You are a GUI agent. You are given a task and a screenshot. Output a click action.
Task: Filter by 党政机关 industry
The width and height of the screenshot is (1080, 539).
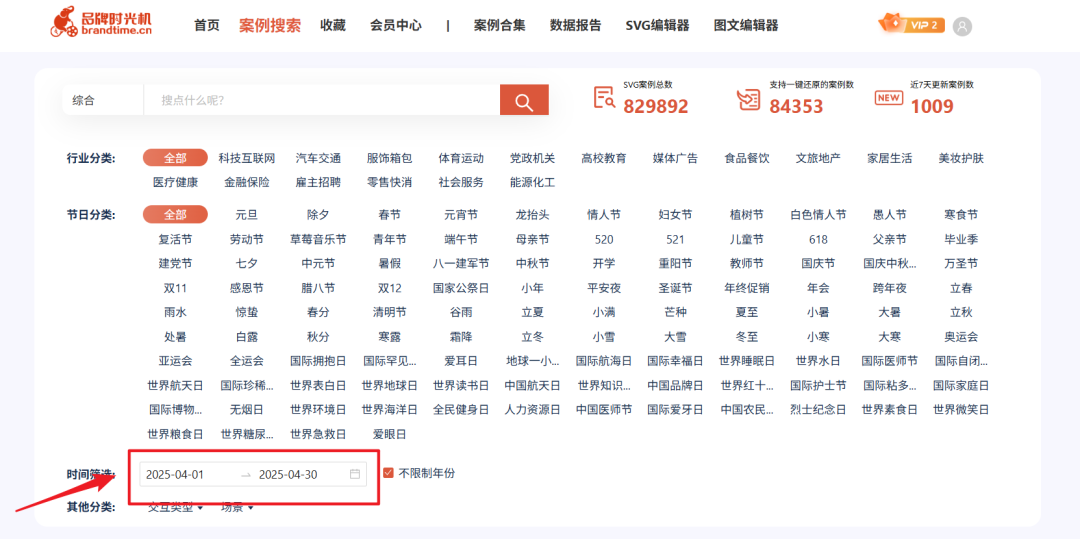[532, 158]
